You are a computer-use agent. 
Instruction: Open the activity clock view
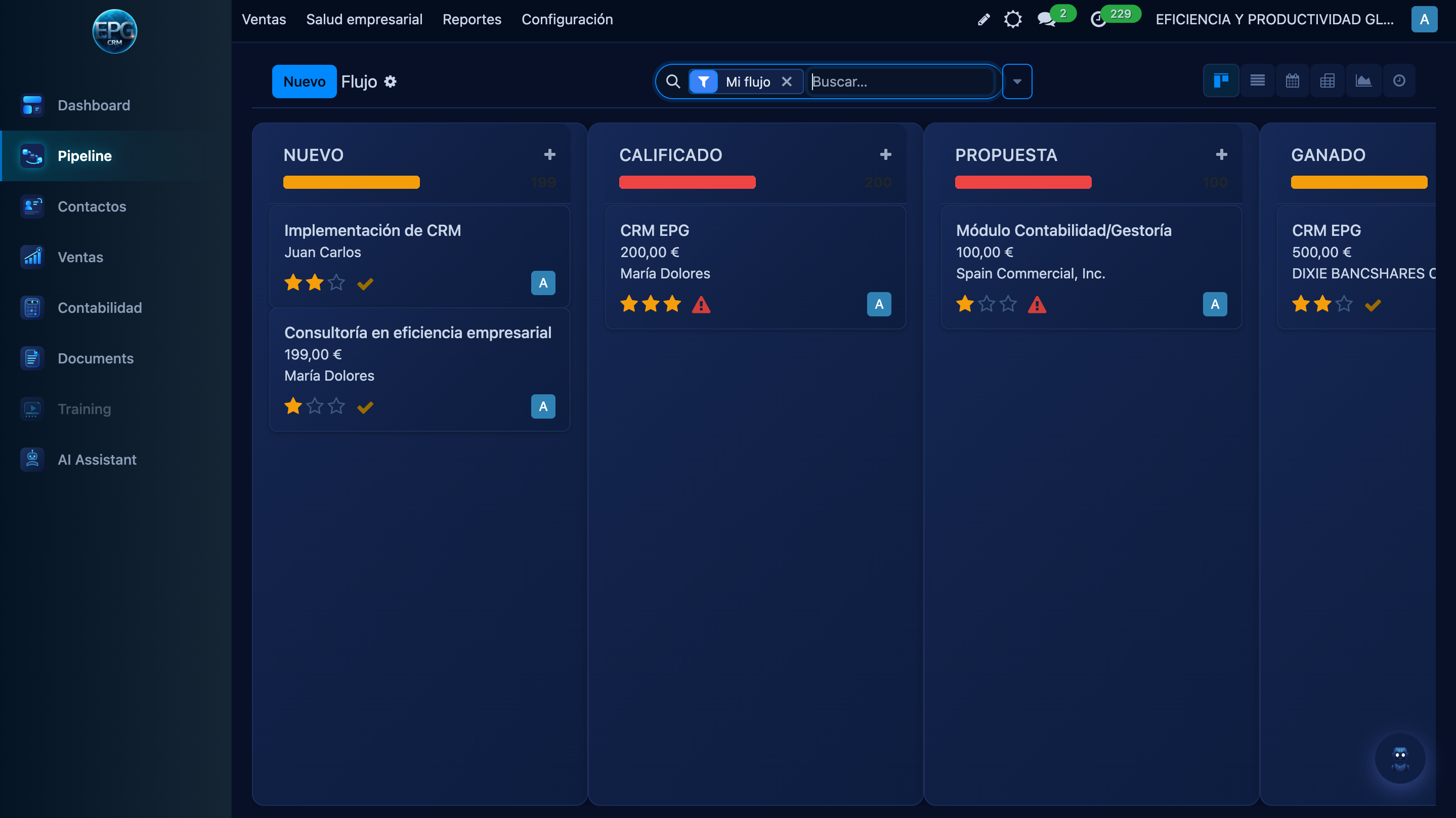1399,81
